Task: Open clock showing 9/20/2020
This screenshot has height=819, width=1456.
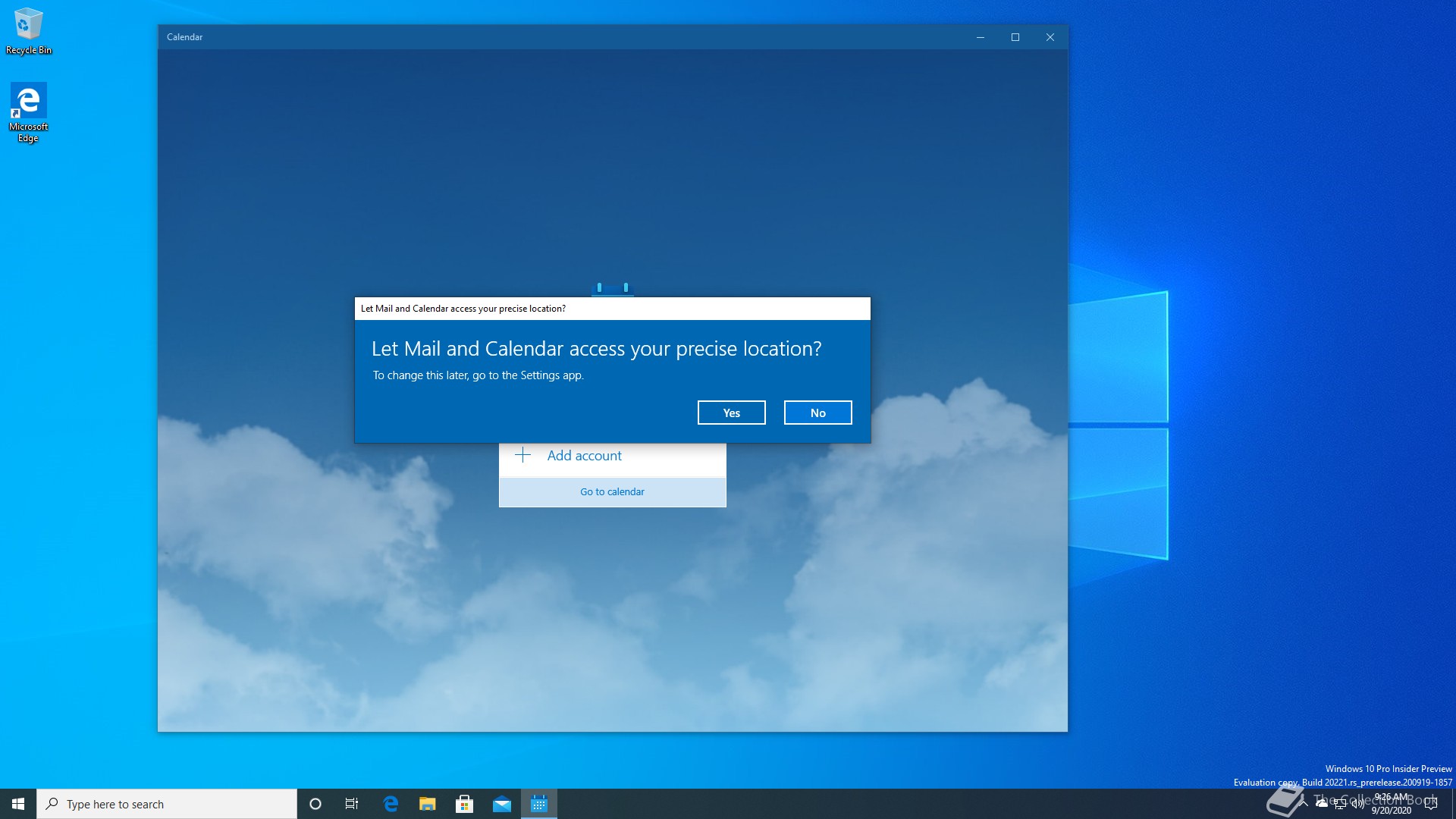Action: (1391, 804)
